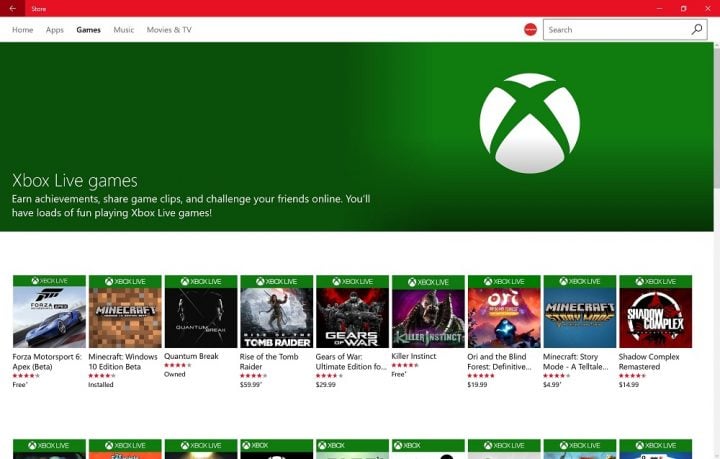
Task: Click the Installed status under Minecraft
Action: click(x=101, y=385)
